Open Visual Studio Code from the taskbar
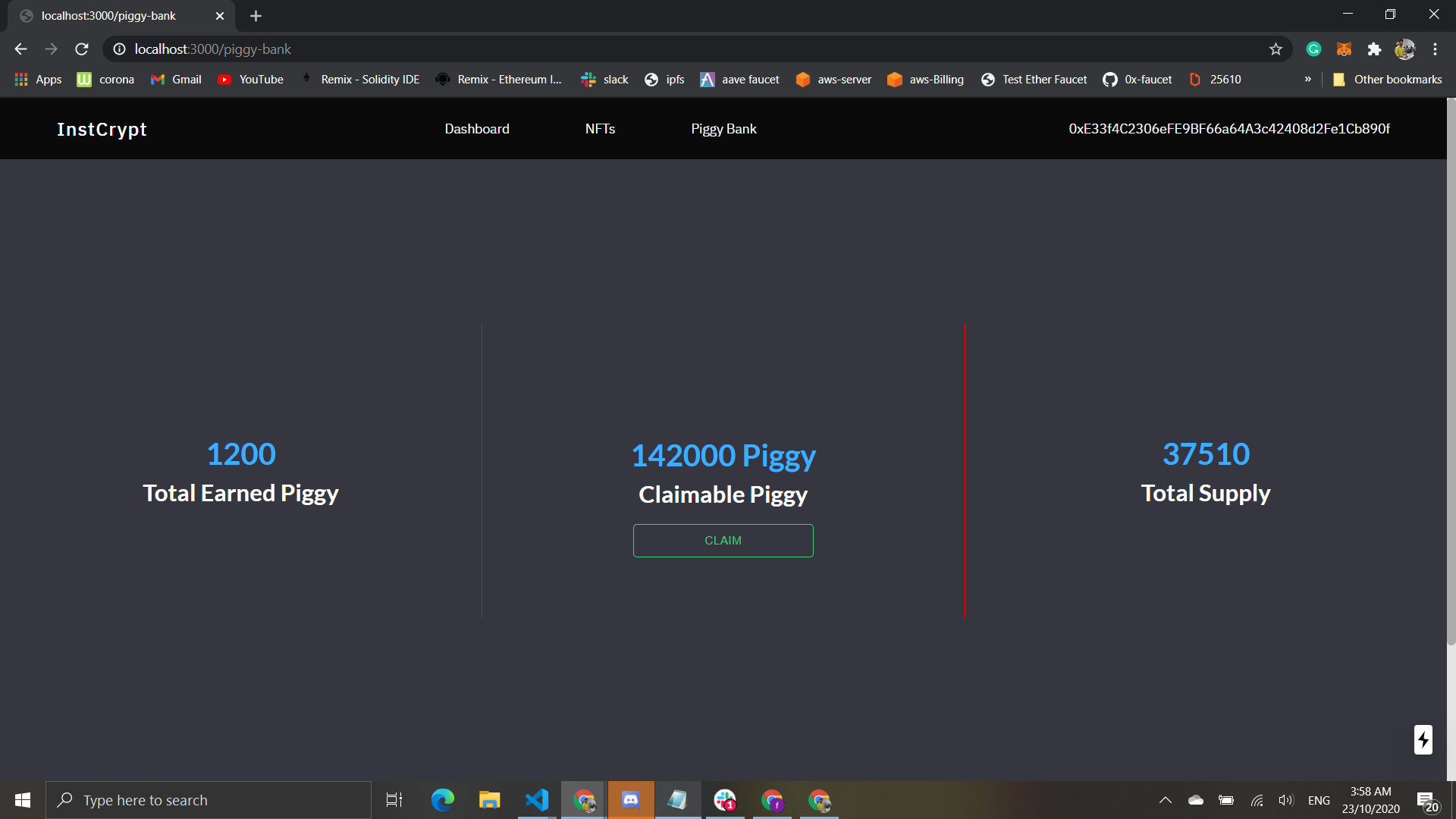Screen dimensions: 1456x819 pyautogui.click(x=537, y=800)
